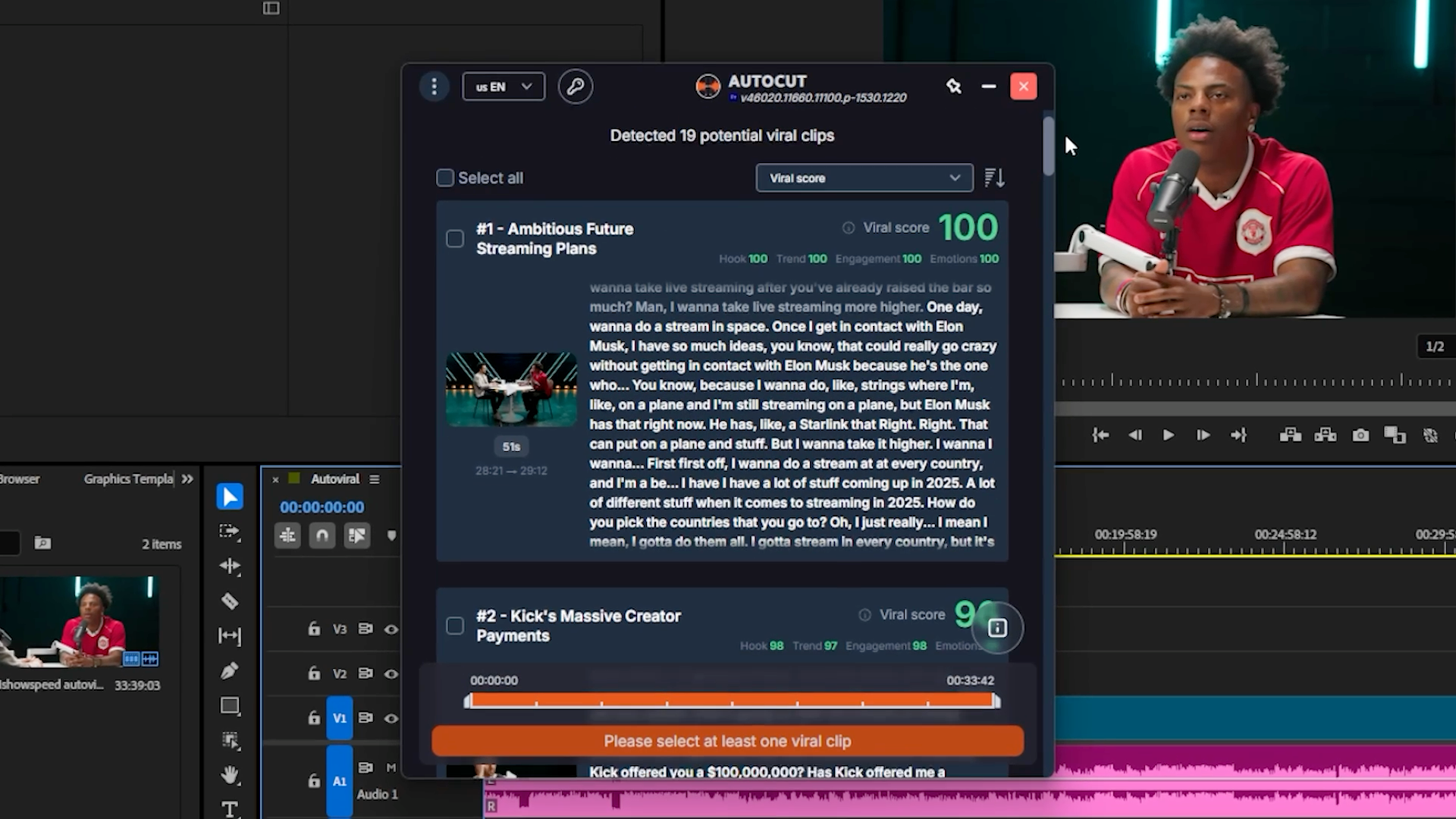Image resolution: width=1456 pixels, height=819 pixels.
Task: Switch to the Graphics Templates tab
Action: coord(128,479)
